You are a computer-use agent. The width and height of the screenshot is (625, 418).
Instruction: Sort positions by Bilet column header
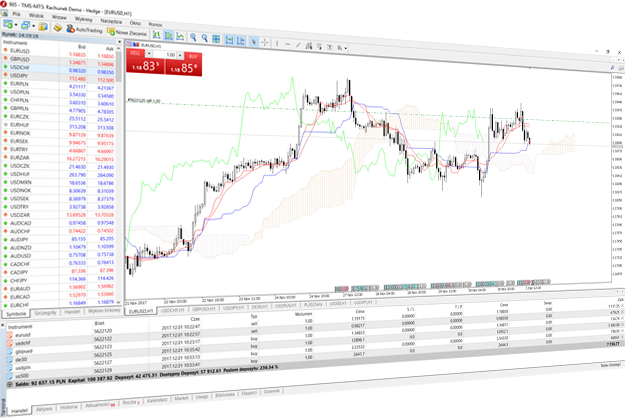point(99,323)
